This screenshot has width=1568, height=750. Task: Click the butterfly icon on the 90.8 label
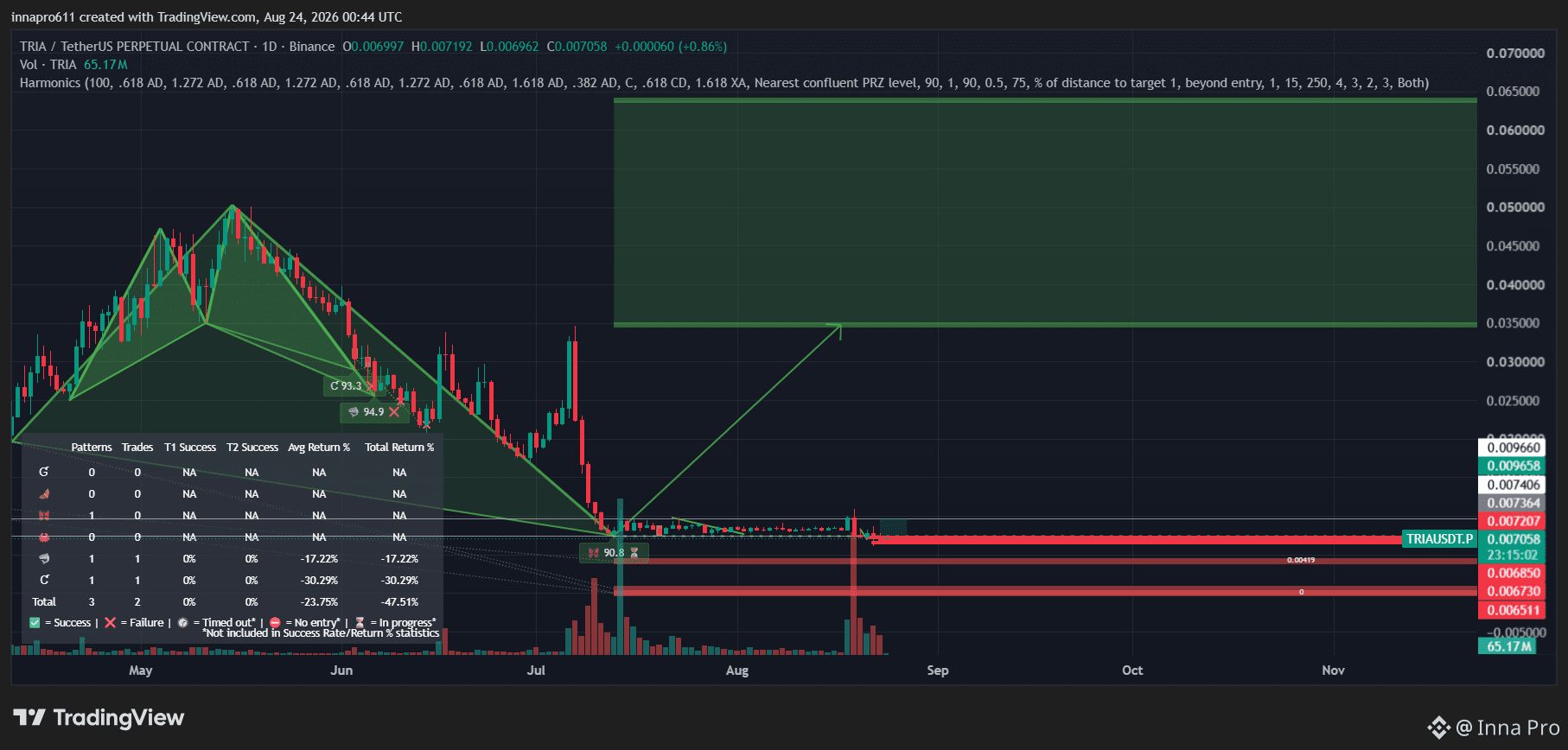point(593,552)
